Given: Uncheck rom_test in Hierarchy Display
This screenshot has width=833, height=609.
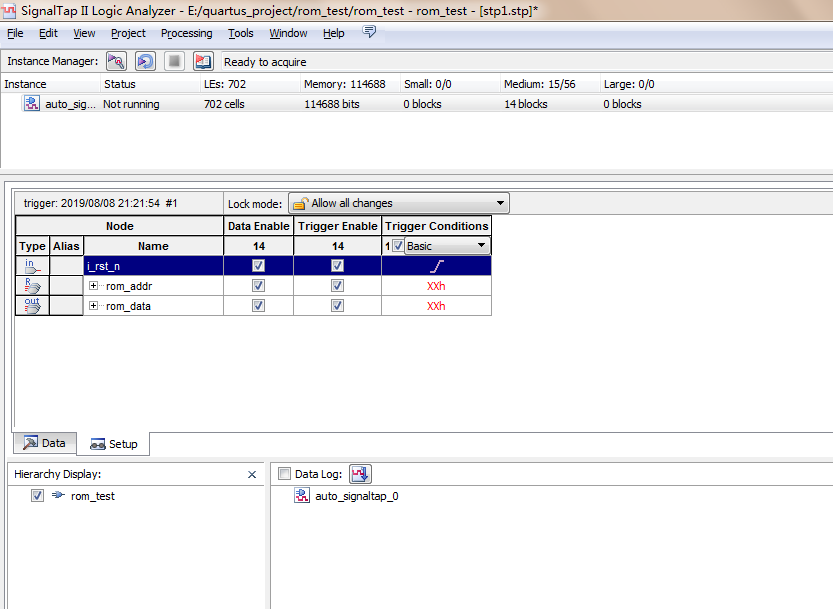Looking at the screenshot, I should tap(37, 496).
